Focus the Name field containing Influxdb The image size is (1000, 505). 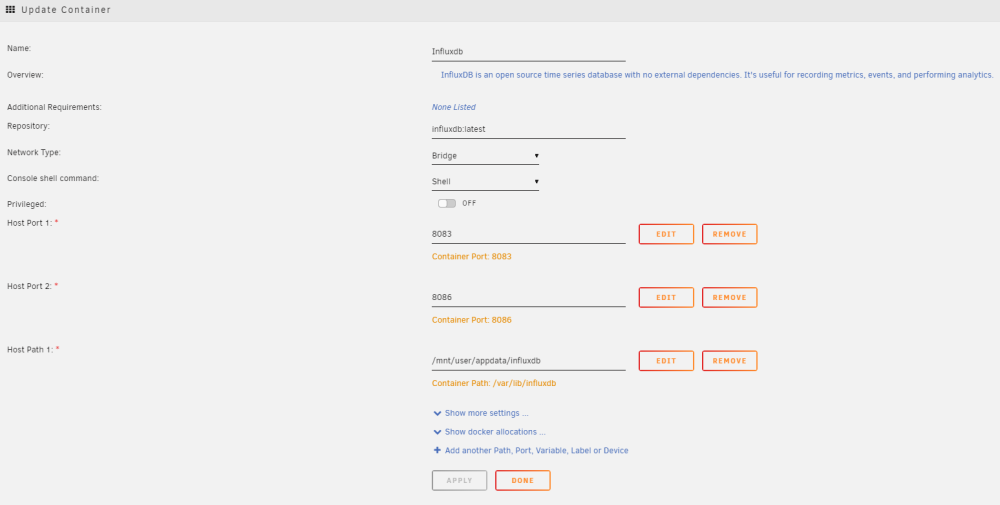pyautogui.click(x=529, y=52)
